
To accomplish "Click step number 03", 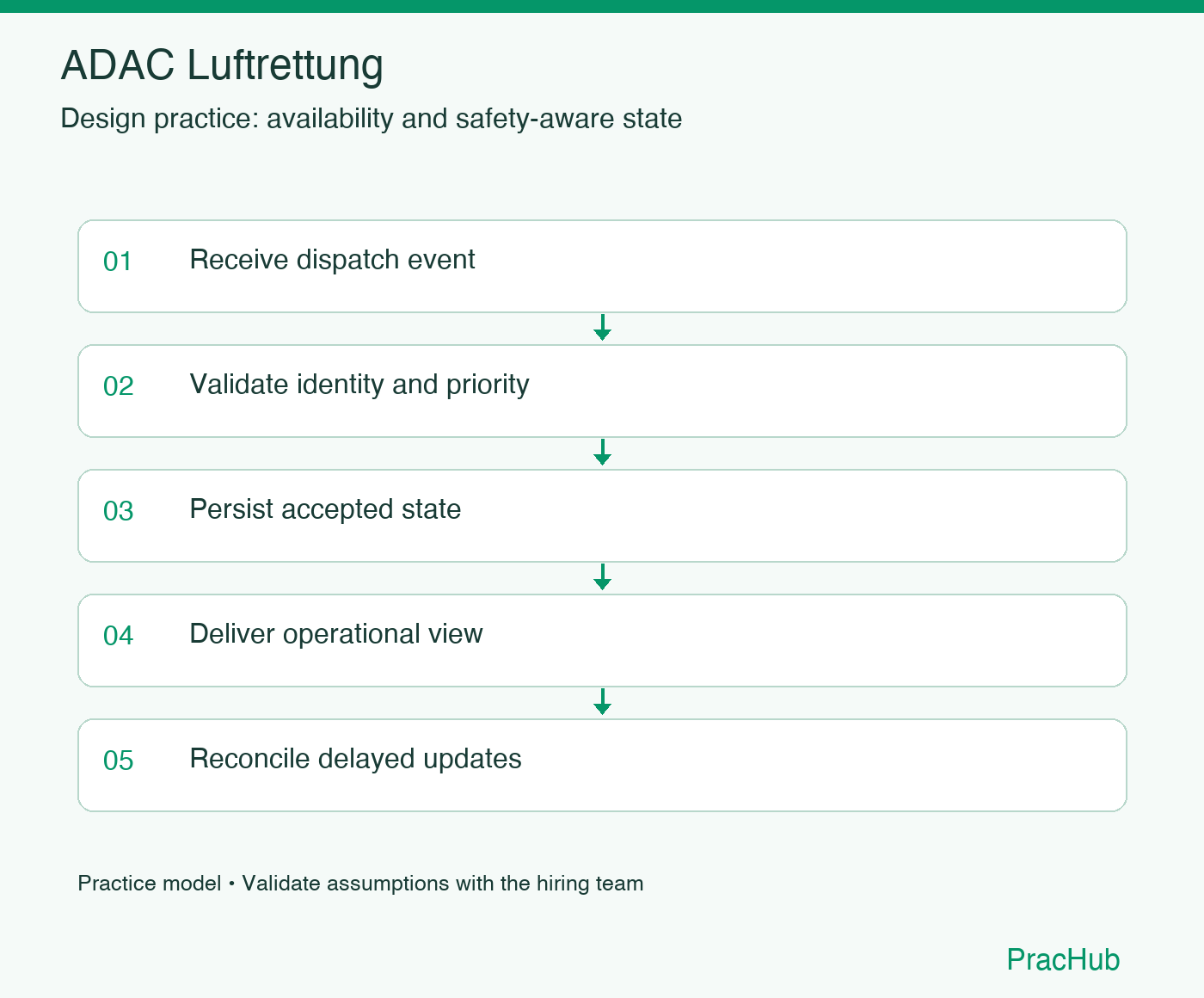I will [119, 511].
